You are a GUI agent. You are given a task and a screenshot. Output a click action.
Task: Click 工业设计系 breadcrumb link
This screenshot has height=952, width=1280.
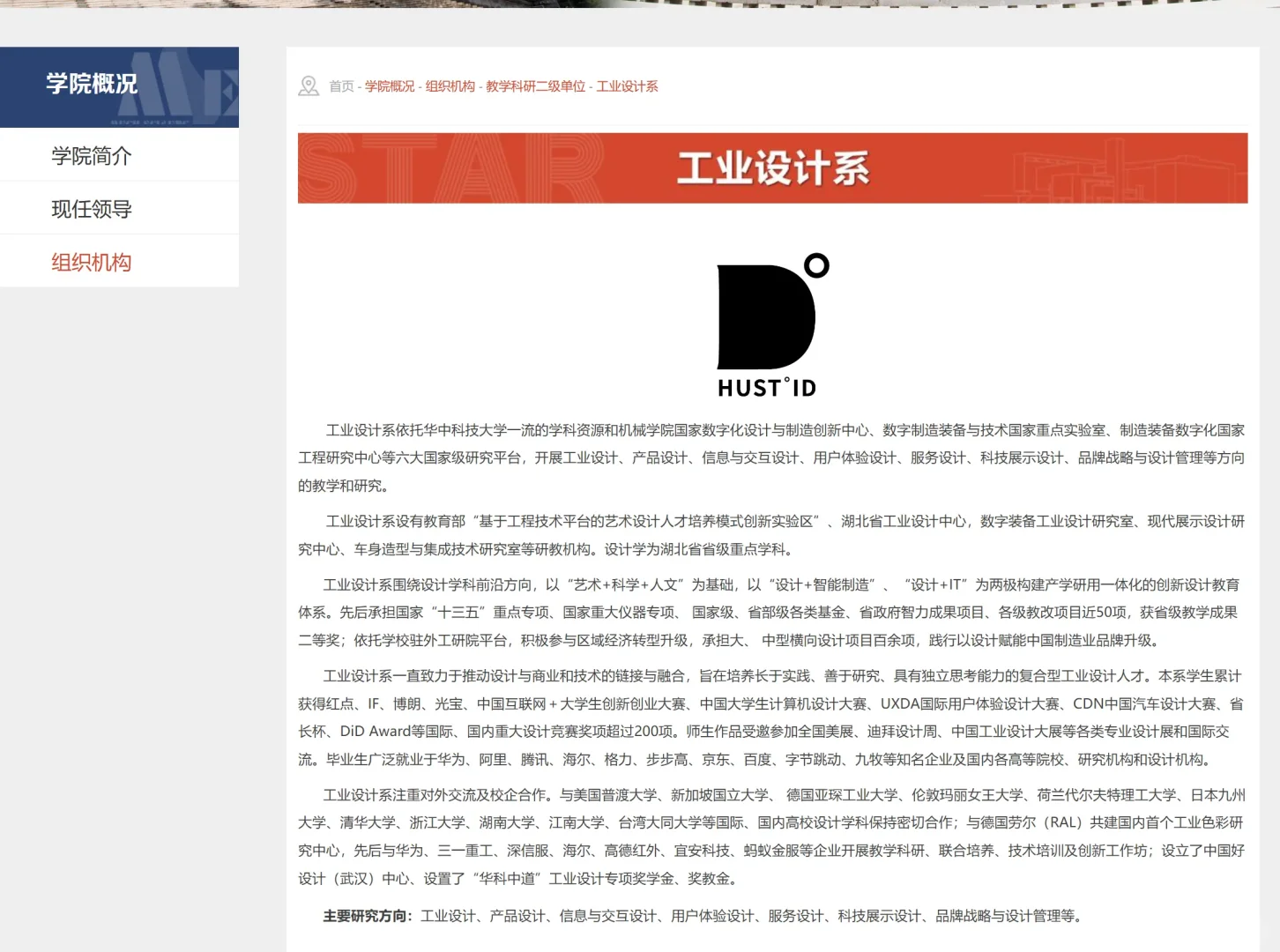click(627, 86)
